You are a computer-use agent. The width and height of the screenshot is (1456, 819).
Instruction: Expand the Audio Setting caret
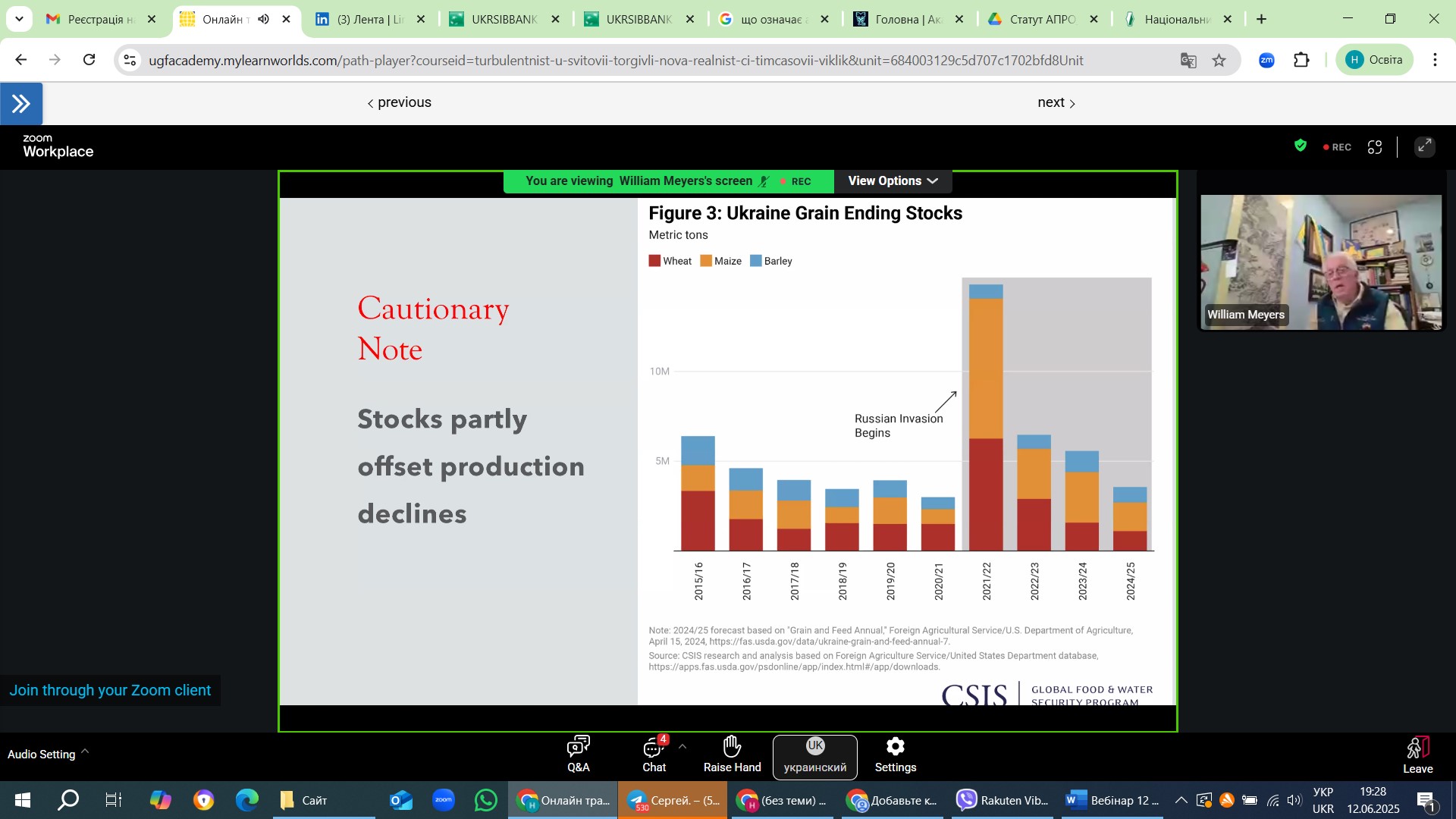[85, 752]
